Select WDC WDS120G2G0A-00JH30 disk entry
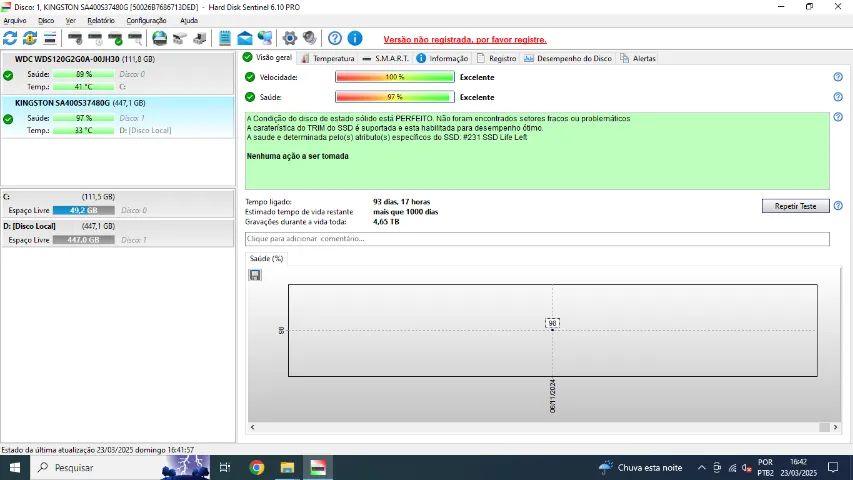The image size is (853, 480). tap(118, 73)
